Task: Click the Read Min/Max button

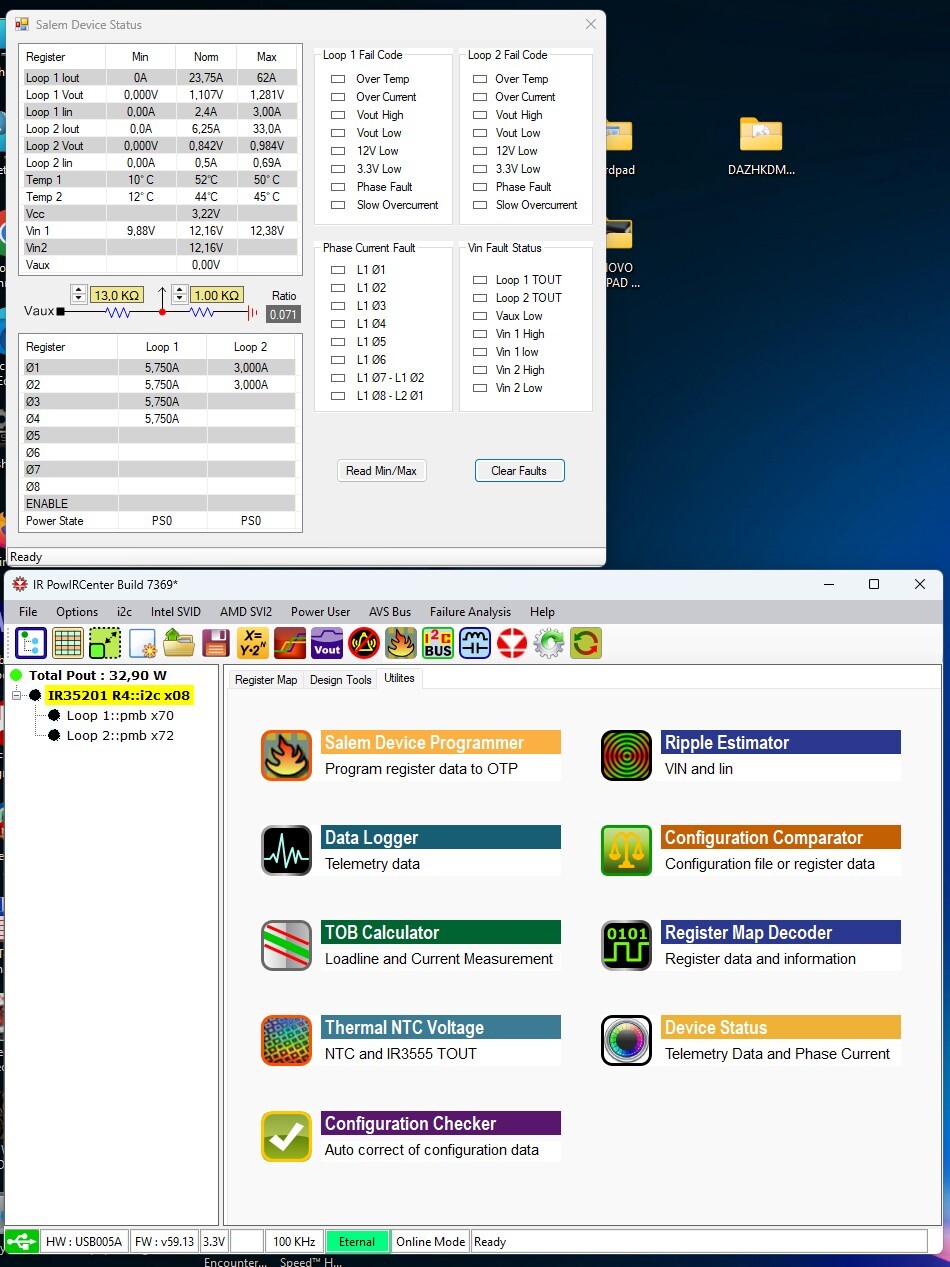Action: click(x=381, y=471)
